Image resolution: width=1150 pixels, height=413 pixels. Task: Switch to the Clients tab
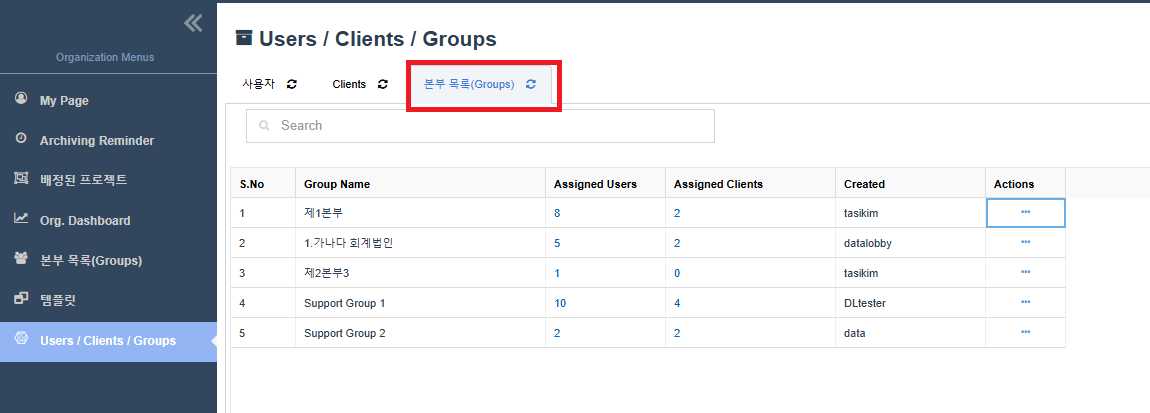349,85
